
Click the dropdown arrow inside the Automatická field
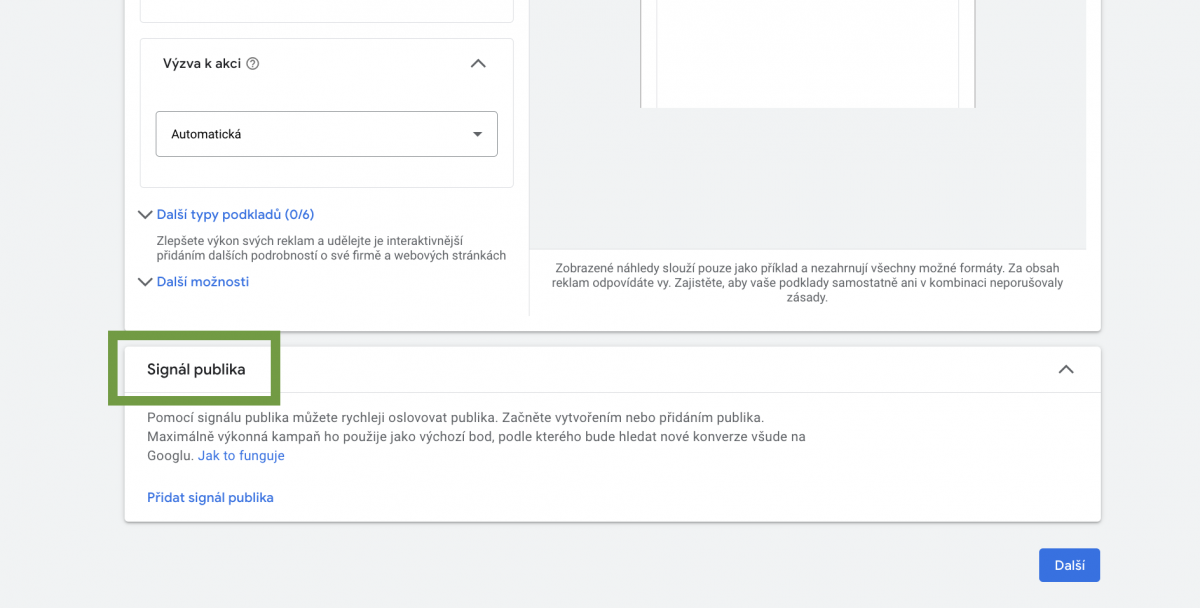coord(477,133)
